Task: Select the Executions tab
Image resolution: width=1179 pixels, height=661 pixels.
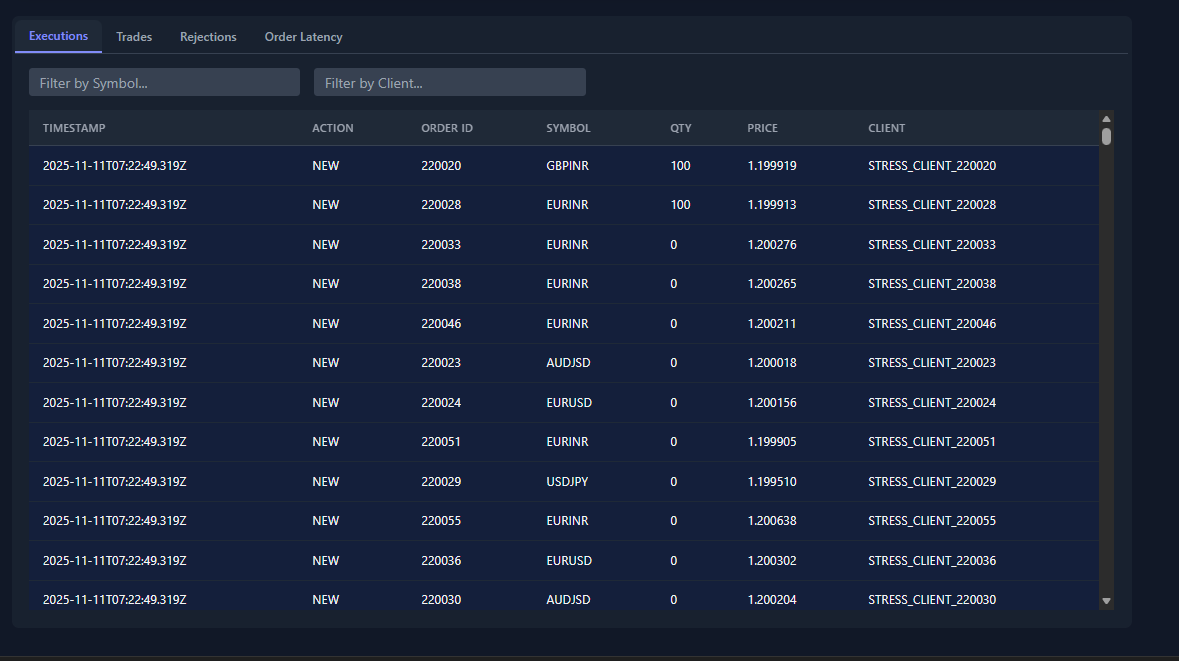Action: click(x=57, y=36)
